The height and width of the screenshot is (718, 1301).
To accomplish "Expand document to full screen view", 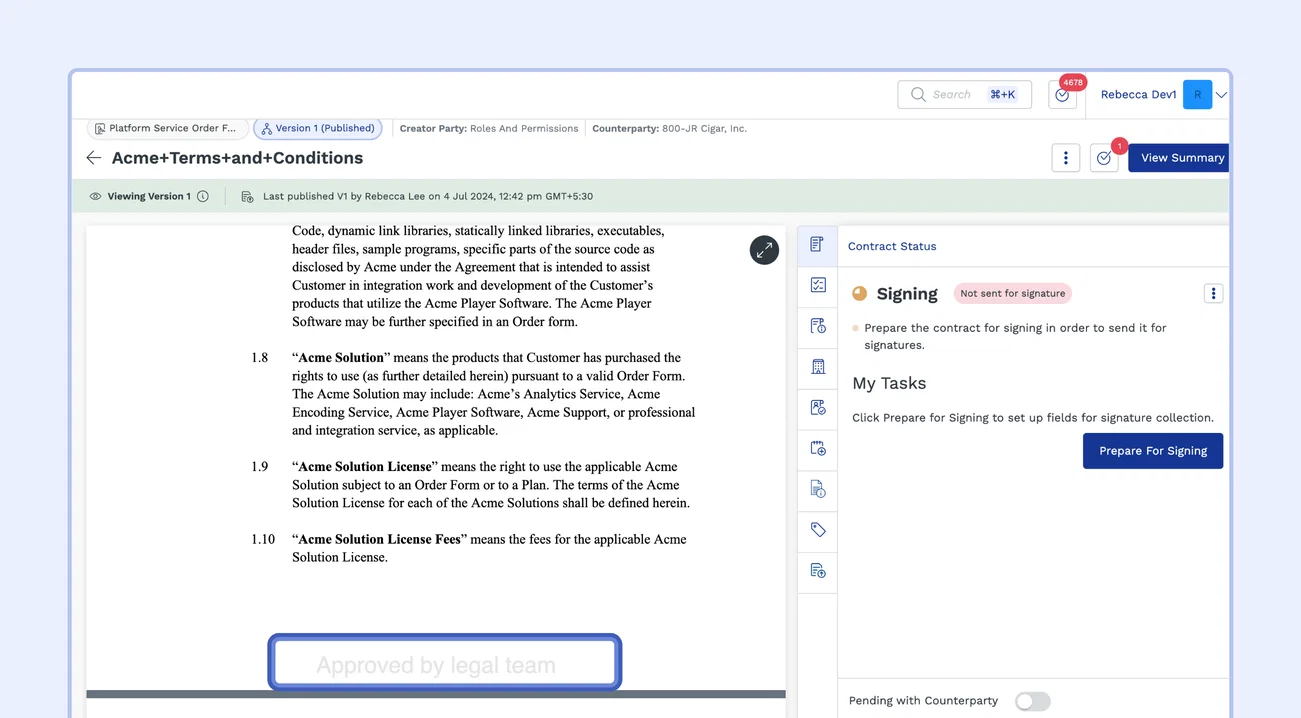I will pyautogui.click(x=764, y=250).
